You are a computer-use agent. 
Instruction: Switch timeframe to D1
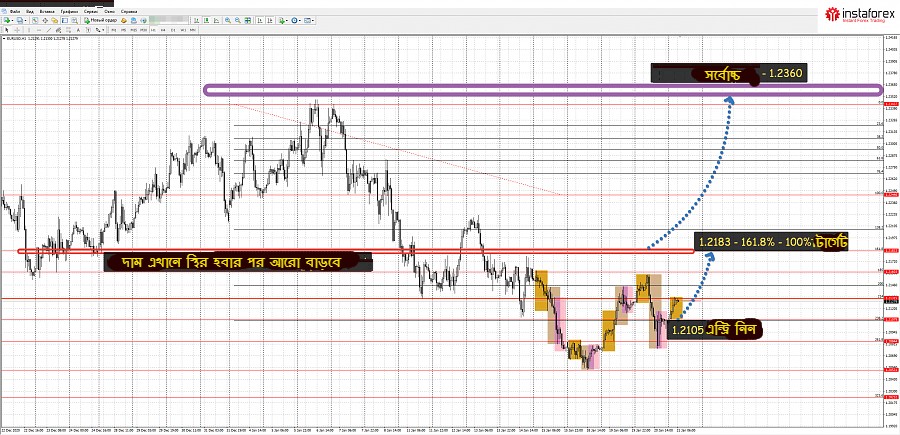click(173, 30)
